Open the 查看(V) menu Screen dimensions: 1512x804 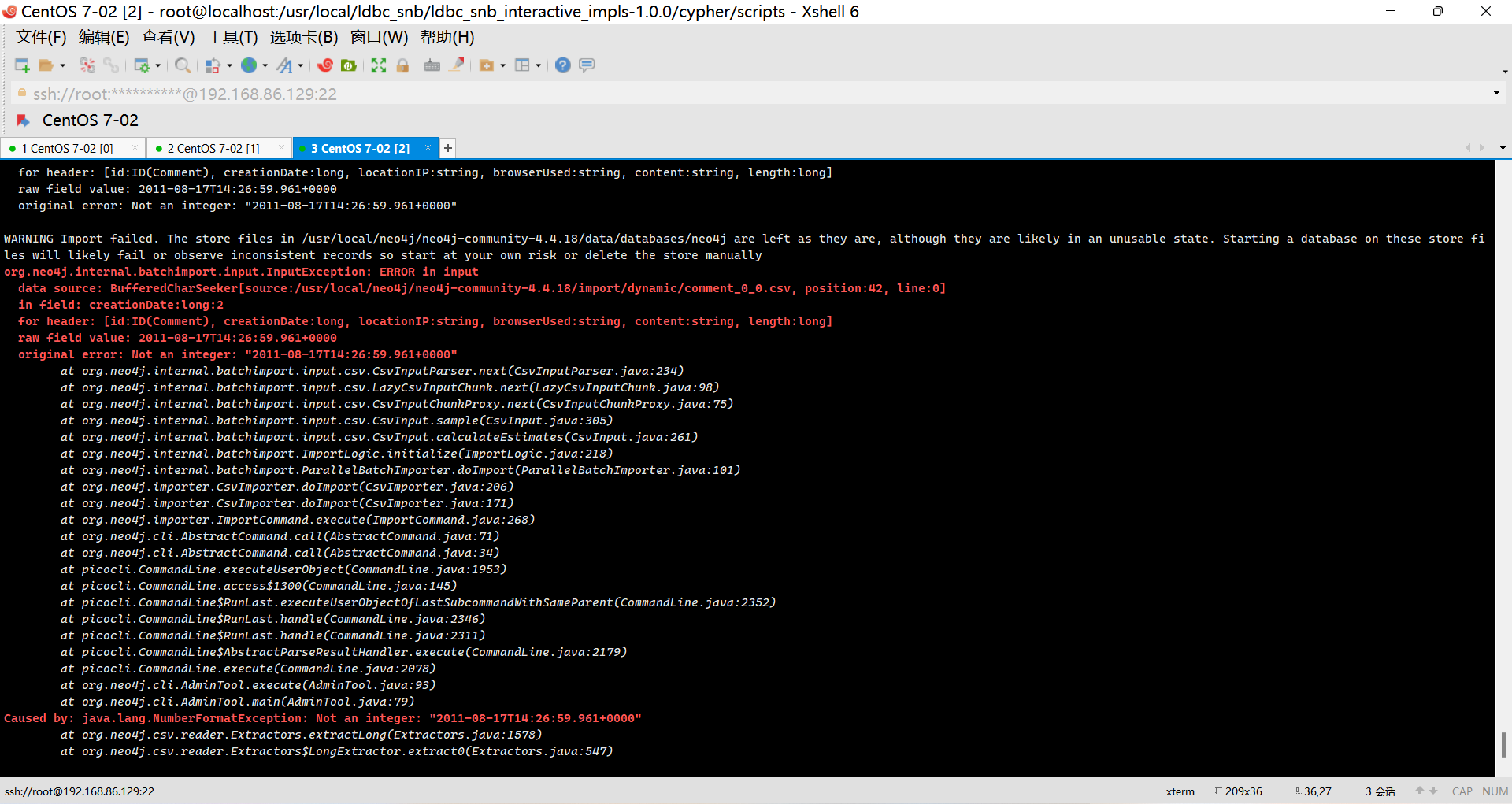[168, 37]
